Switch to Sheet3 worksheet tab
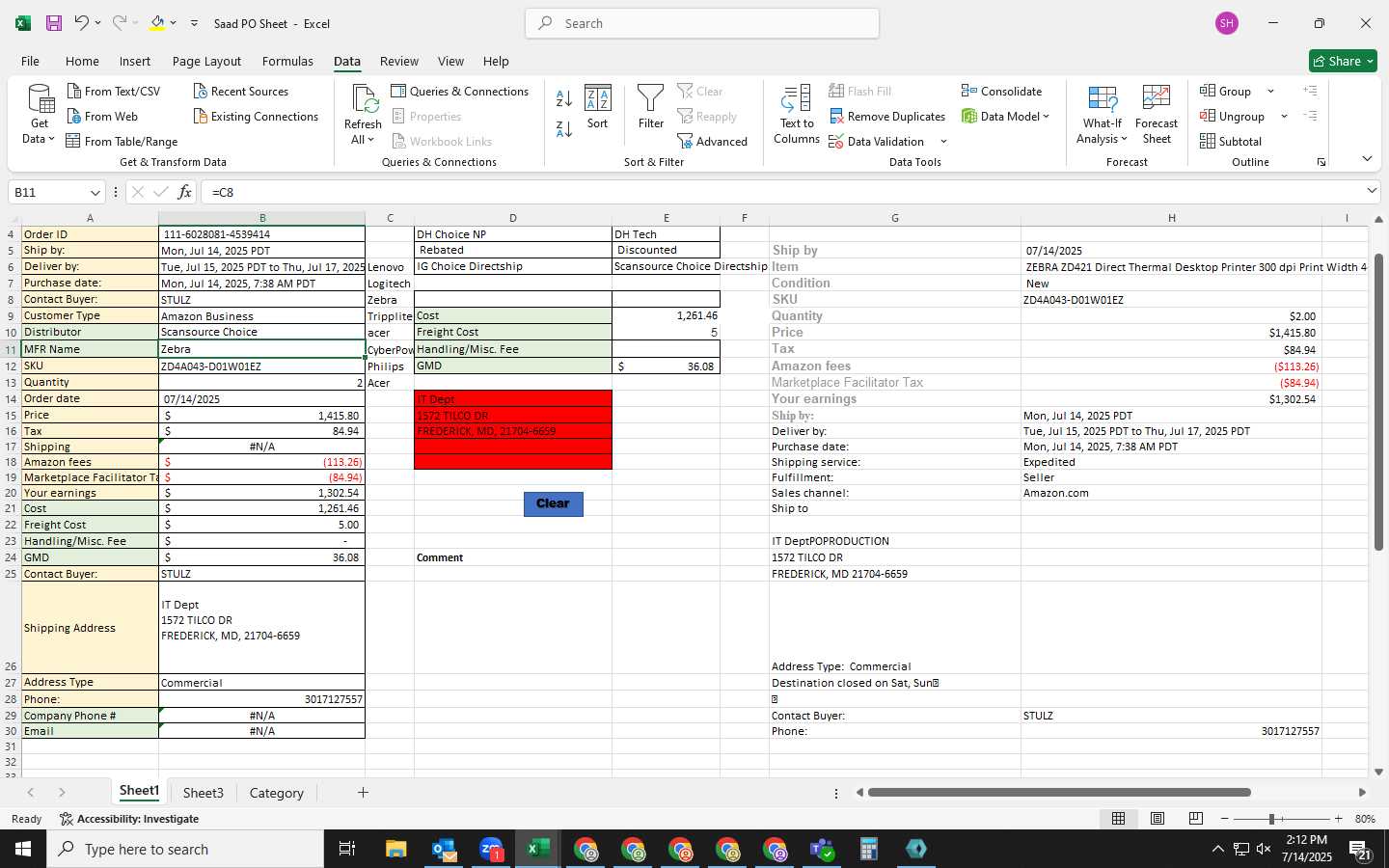 204,793
